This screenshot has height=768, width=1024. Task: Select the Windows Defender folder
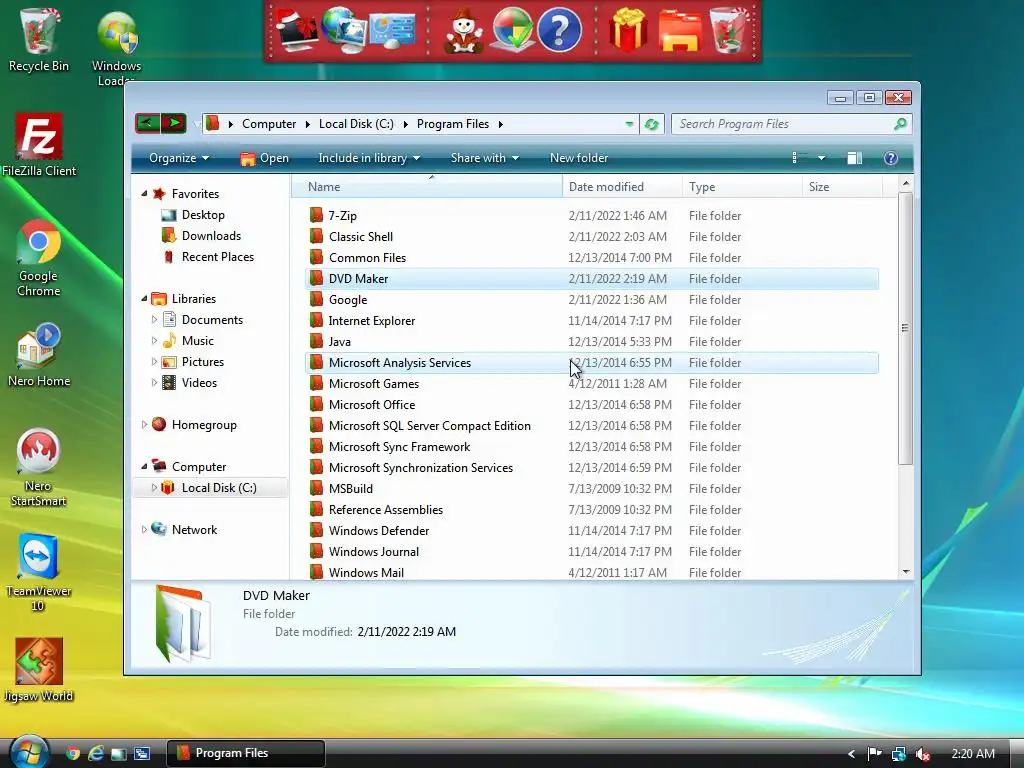(x=592, y=531)
